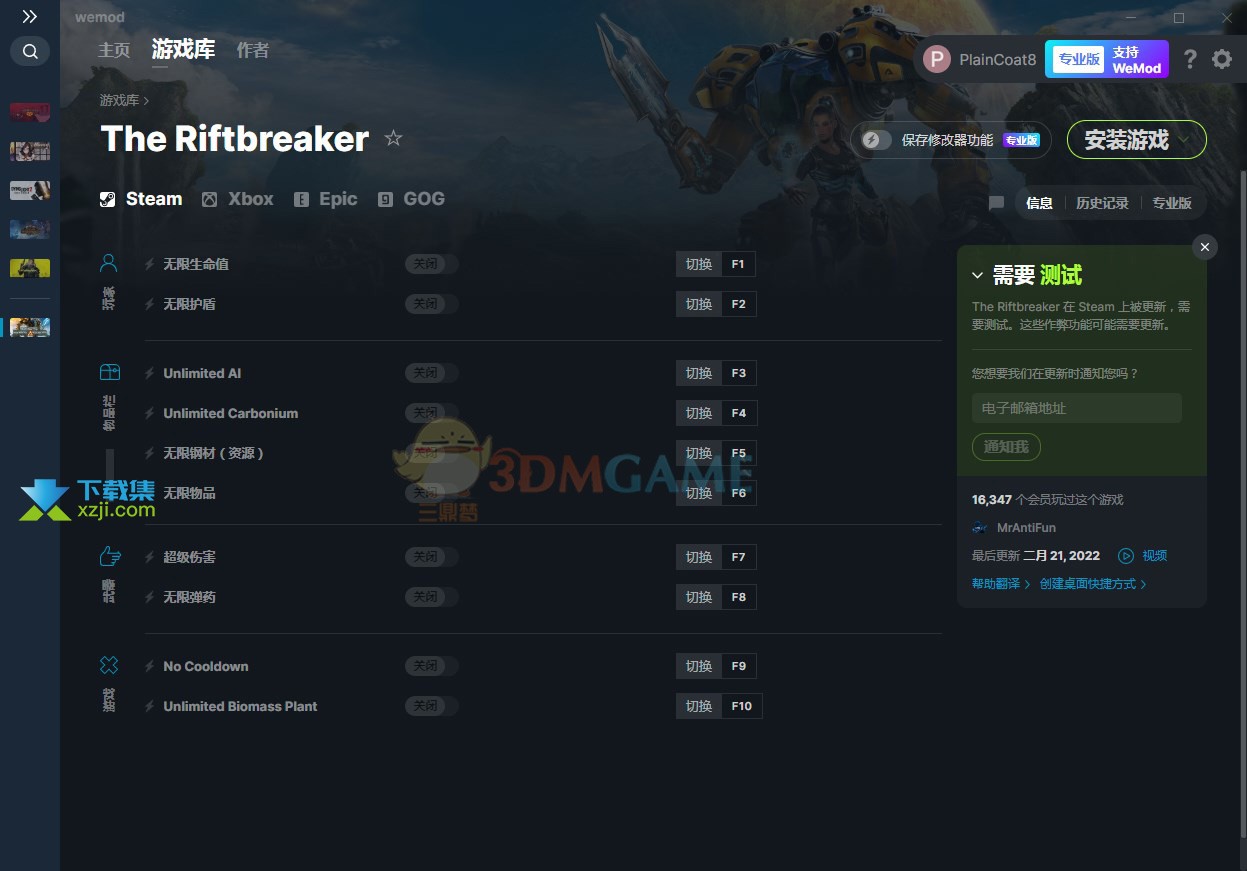Open the help question mark icon

[x=1189, y=59]
